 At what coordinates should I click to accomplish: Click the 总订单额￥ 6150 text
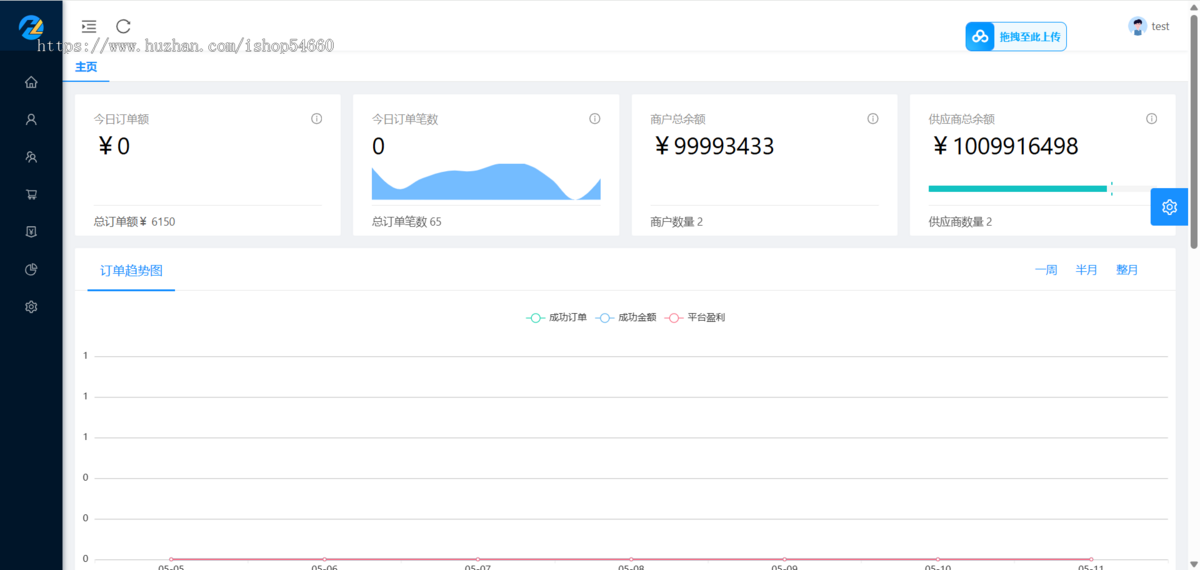(x=134, y=221)
